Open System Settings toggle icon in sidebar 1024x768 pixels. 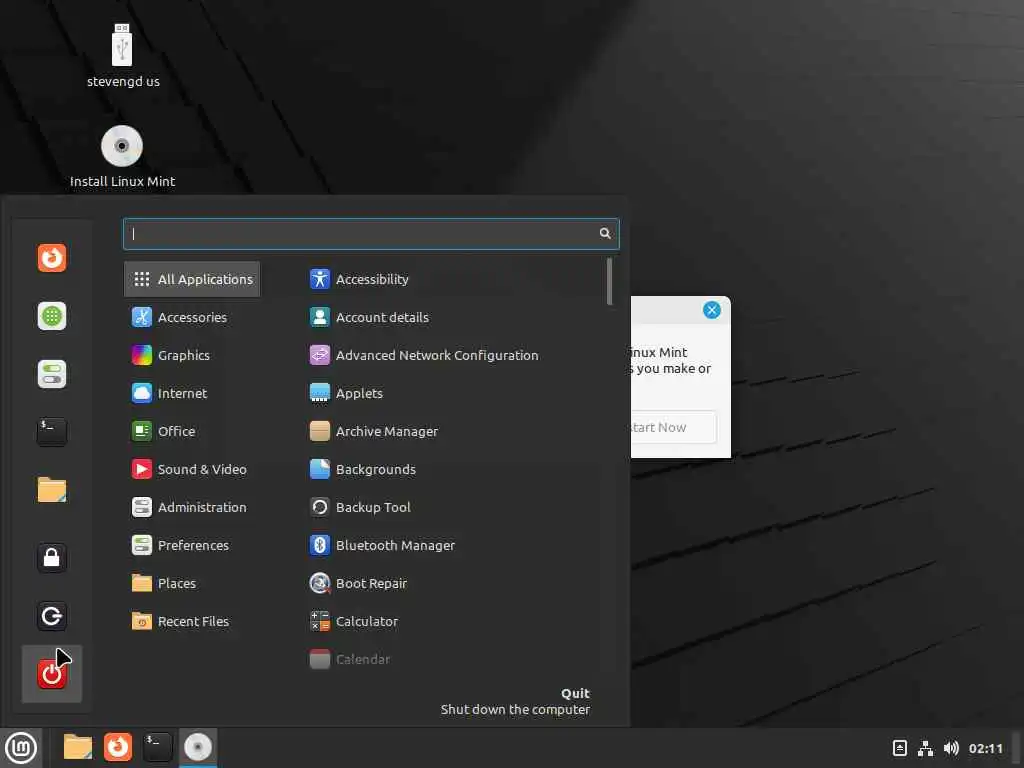click(52, 374)
